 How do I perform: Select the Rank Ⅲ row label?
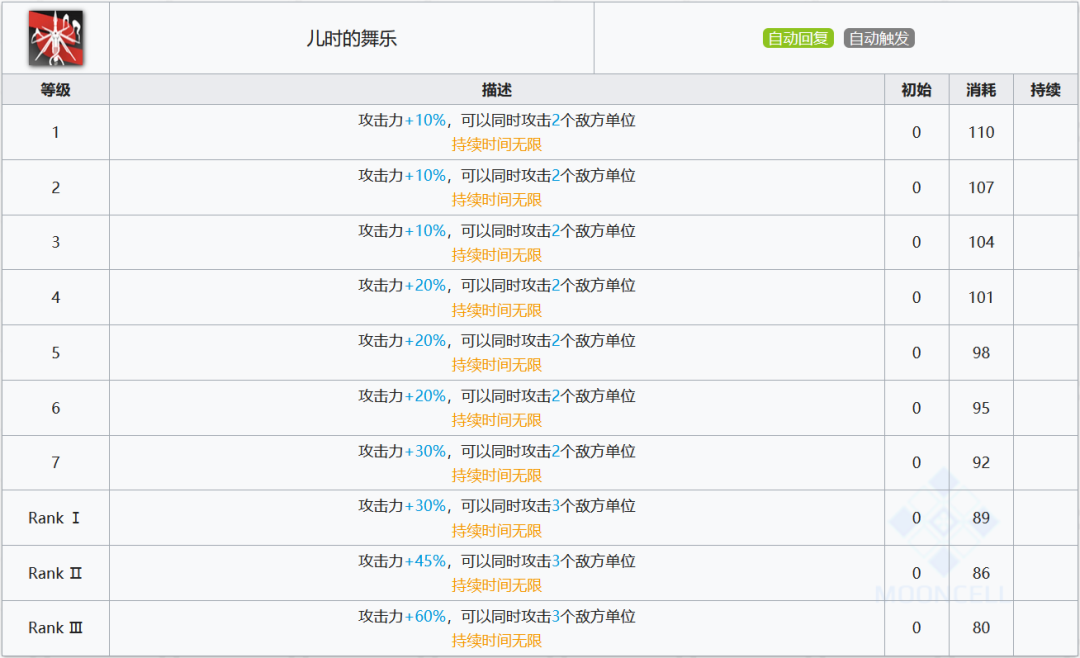(56, 628)
